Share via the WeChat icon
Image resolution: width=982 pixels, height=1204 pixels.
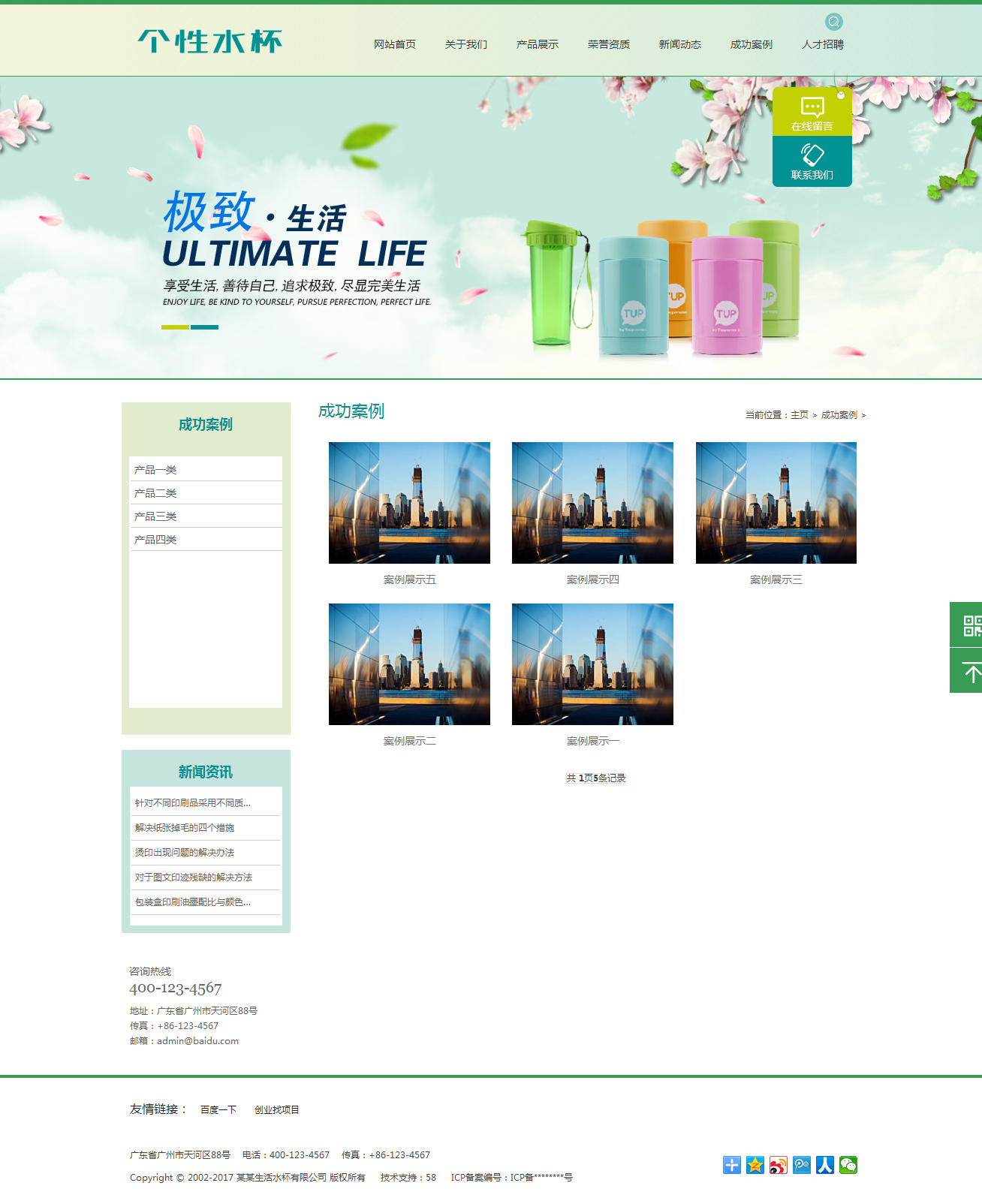[x=848, y=1165]
